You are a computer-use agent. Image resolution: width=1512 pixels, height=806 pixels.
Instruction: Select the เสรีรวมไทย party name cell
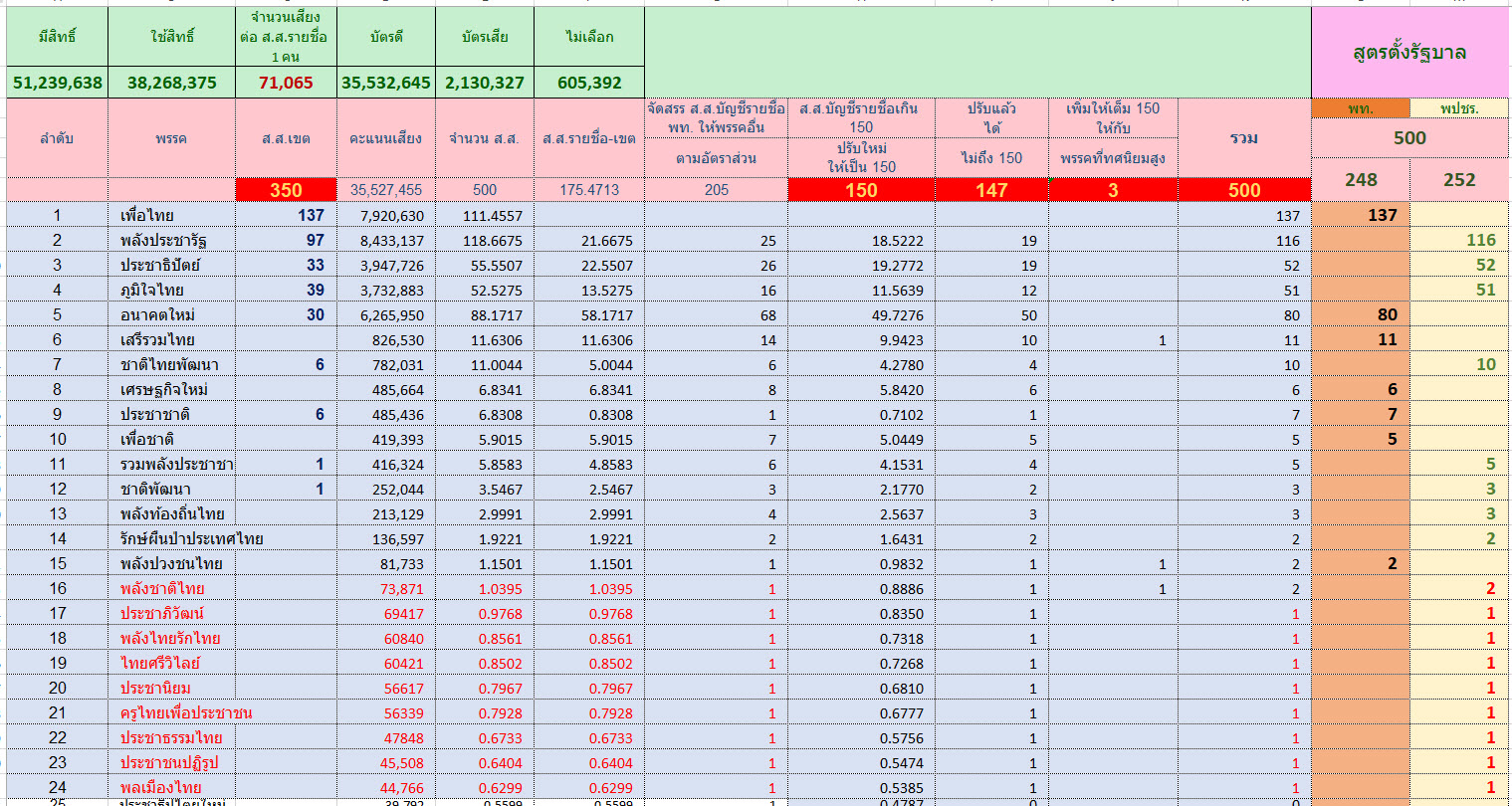coord(171,339)
